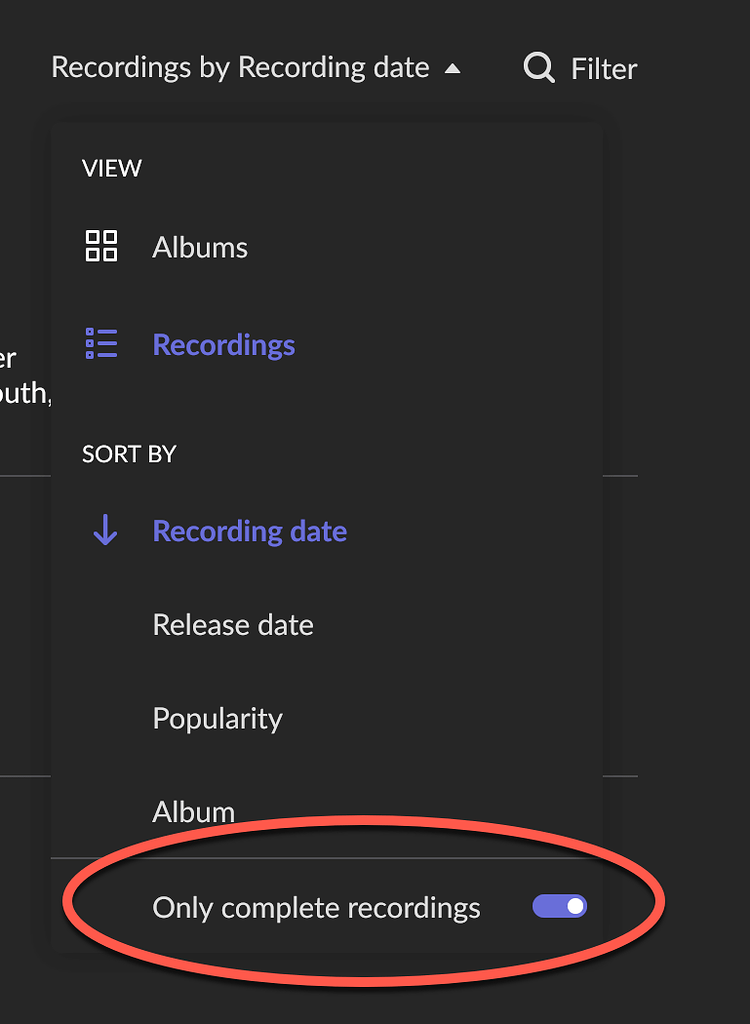
Task: Click the truncated 'er' text behind menu
Action: tap(8, 358)
